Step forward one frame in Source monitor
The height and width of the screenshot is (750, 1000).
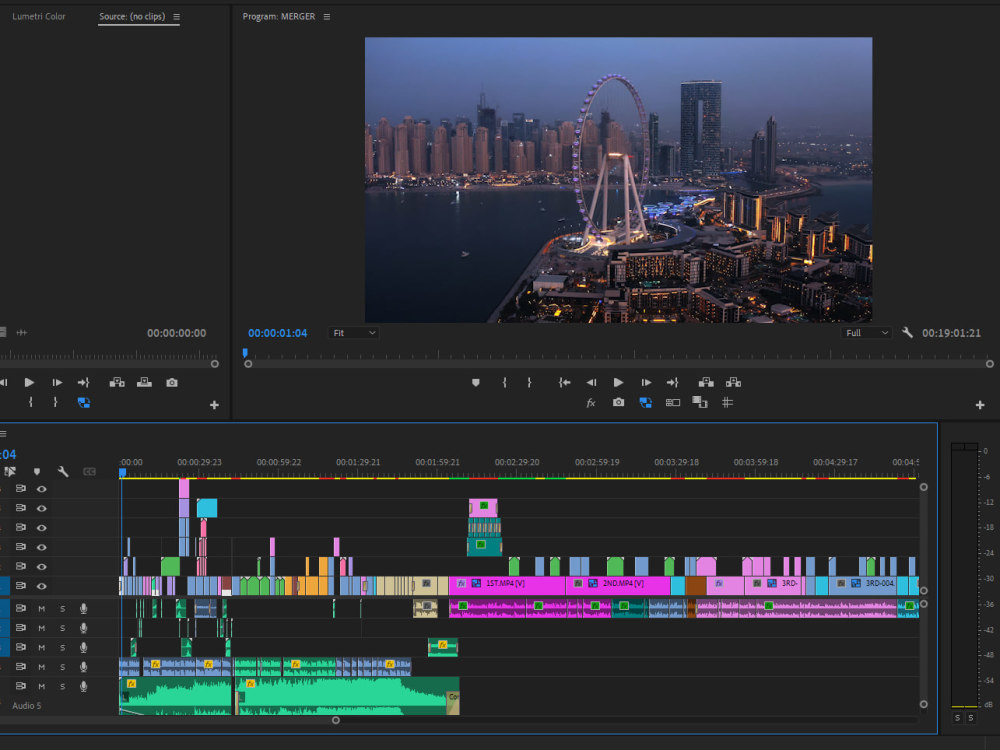(57, 383)
